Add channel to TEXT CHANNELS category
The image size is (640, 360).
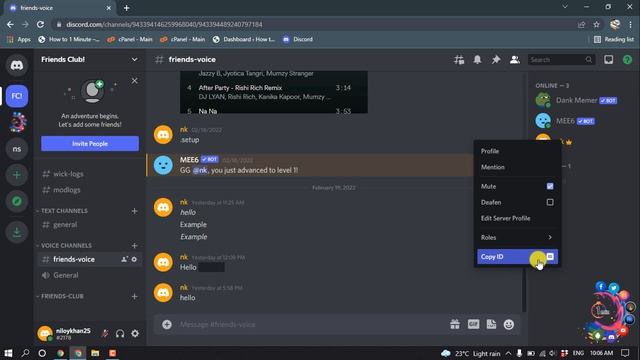click(x=134, y=211)
